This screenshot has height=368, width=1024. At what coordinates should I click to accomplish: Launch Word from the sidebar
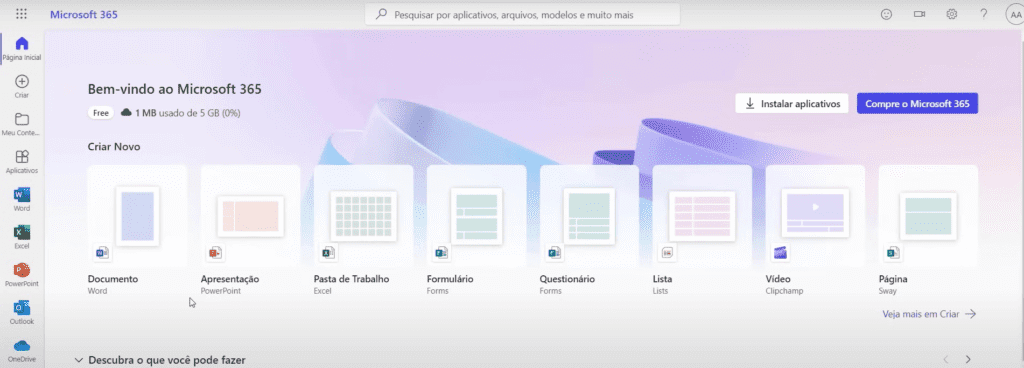(x=22, y=200)
